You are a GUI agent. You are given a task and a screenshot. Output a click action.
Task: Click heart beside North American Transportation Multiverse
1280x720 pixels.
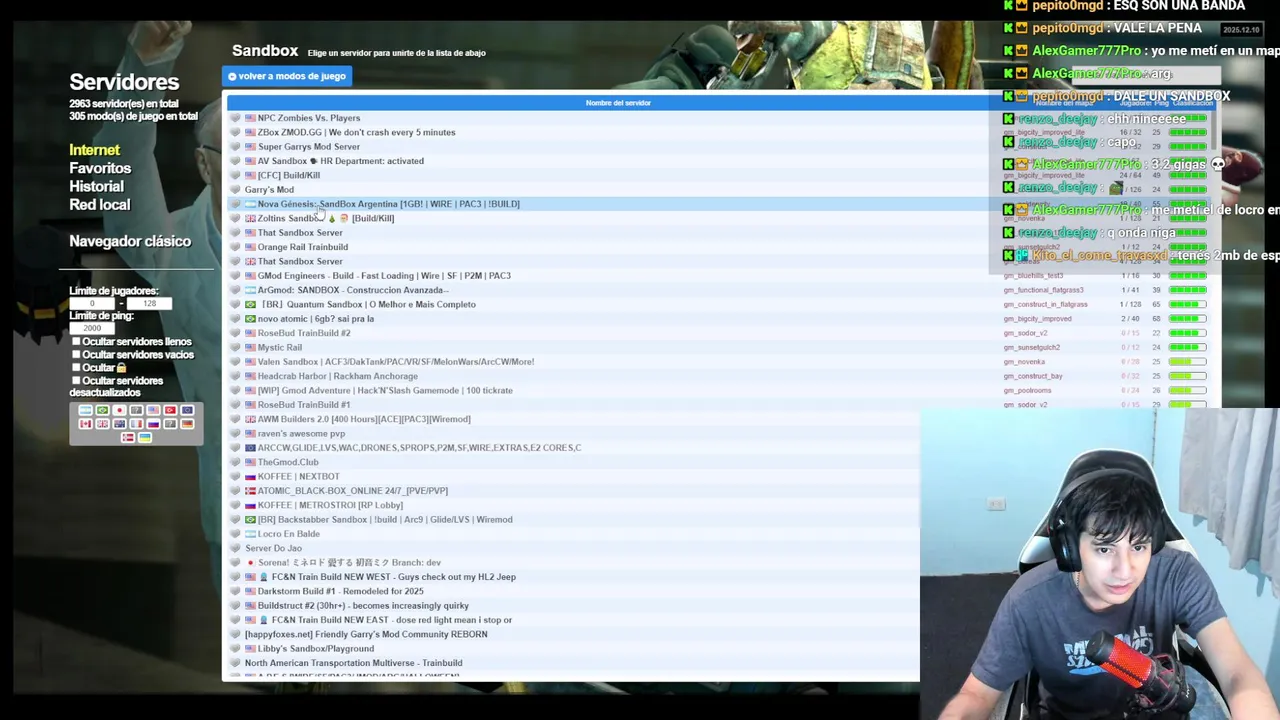tap(236, 663)
